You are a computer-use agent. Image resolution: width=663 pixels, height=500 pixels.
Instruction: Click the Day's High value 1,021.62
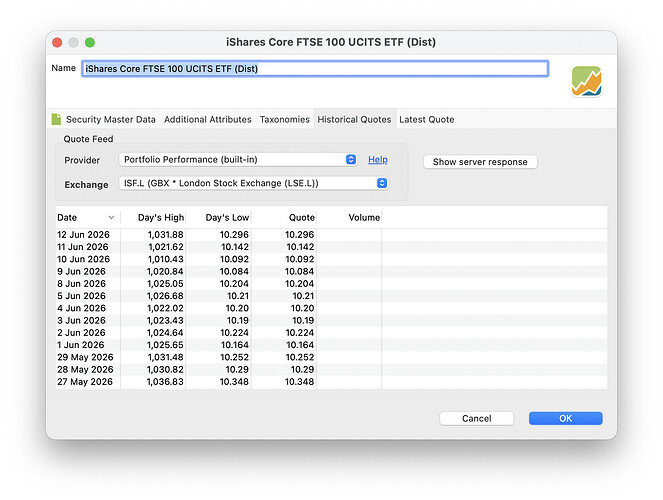(x=165, y=247)
